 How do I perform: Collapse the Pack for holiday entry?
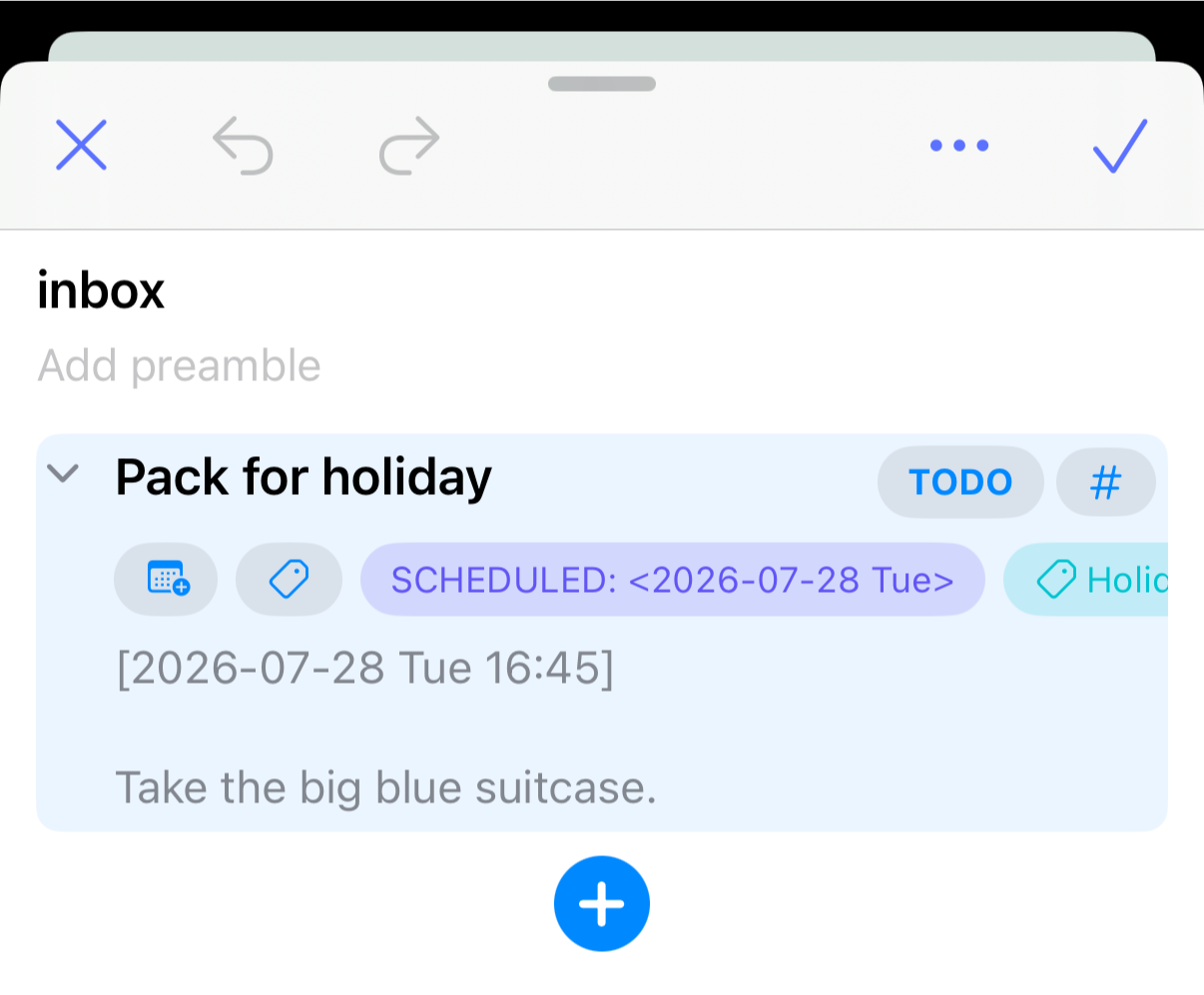pos(63,473)
